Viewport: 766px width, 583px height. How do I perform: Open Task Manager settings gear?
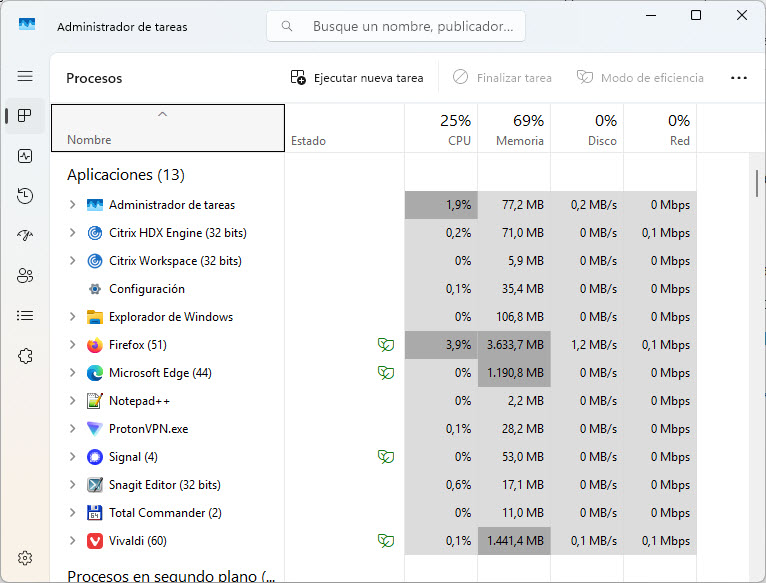pos(25,558)
